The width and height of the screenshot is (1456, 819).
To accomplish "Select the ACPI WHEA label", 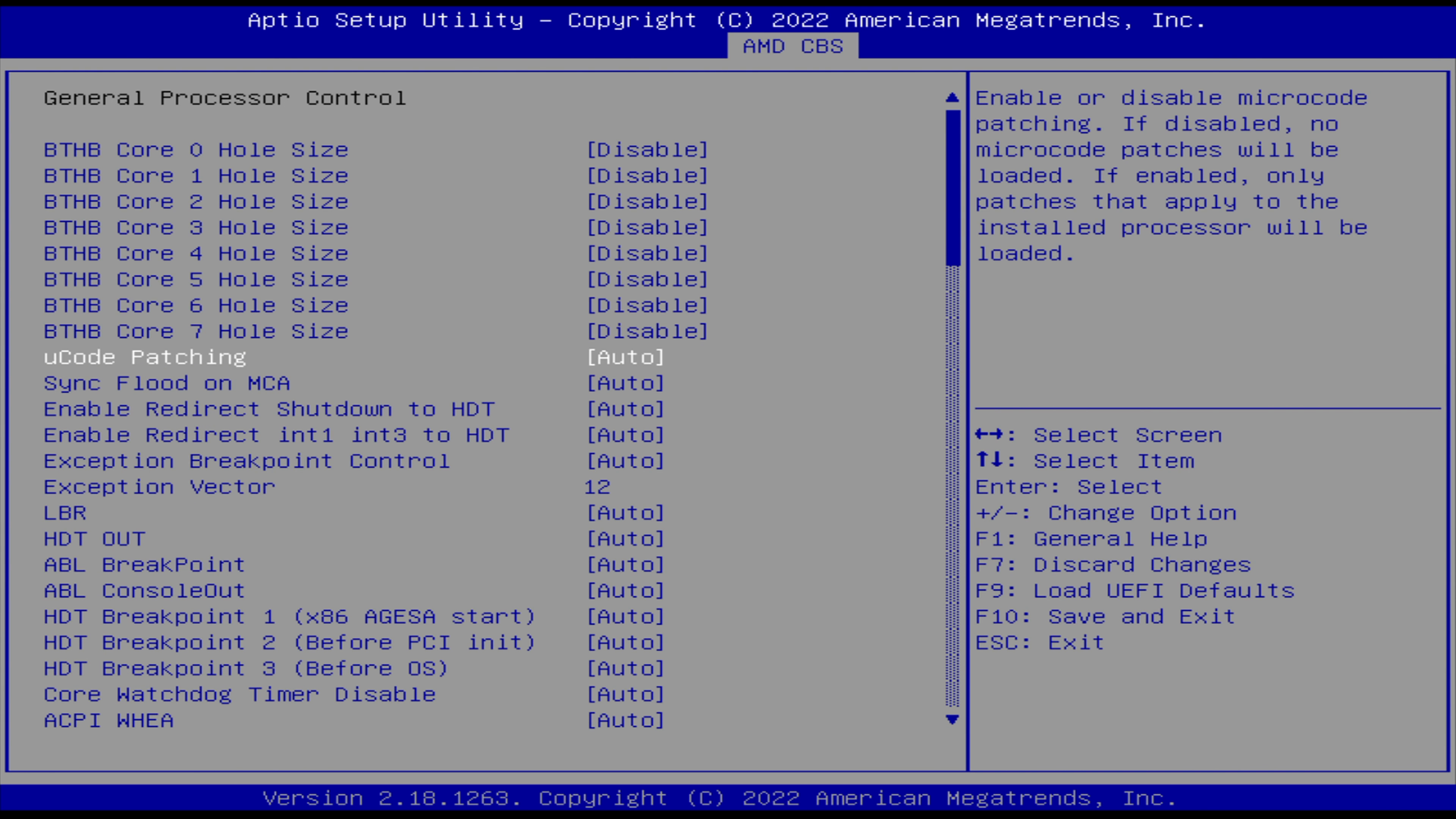I will click(x=108, y=721).
